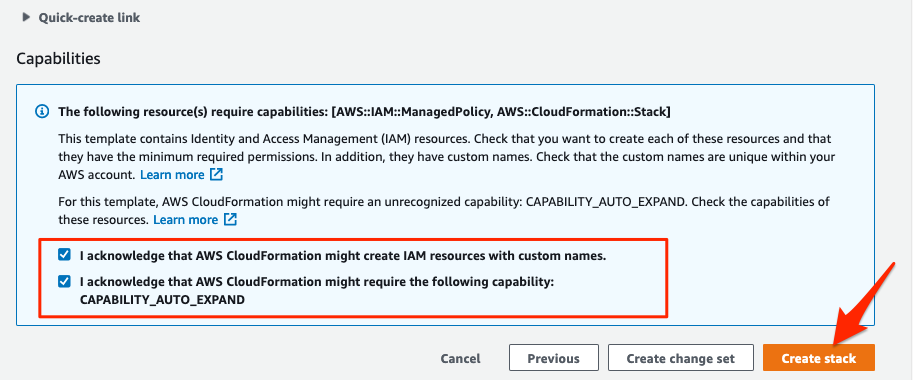Uncheck the IAM custom names acknowledgement checkbox
Viewport: 913px width, 380px height.
[64, 255]
